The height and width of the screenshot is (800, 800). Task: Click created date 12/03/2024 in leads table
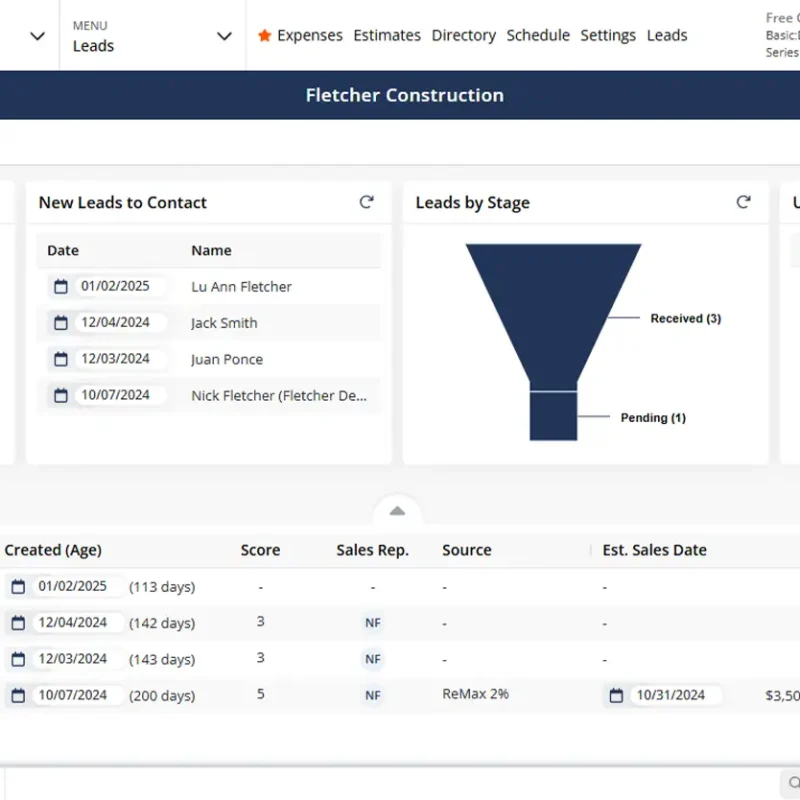[72, 658]
